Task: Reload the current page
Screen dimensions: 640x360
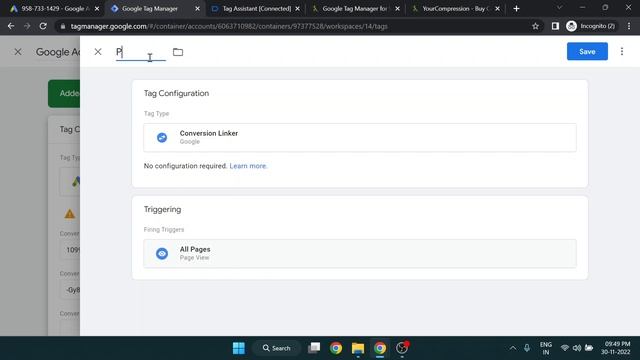Action: (x=43, y=26)
